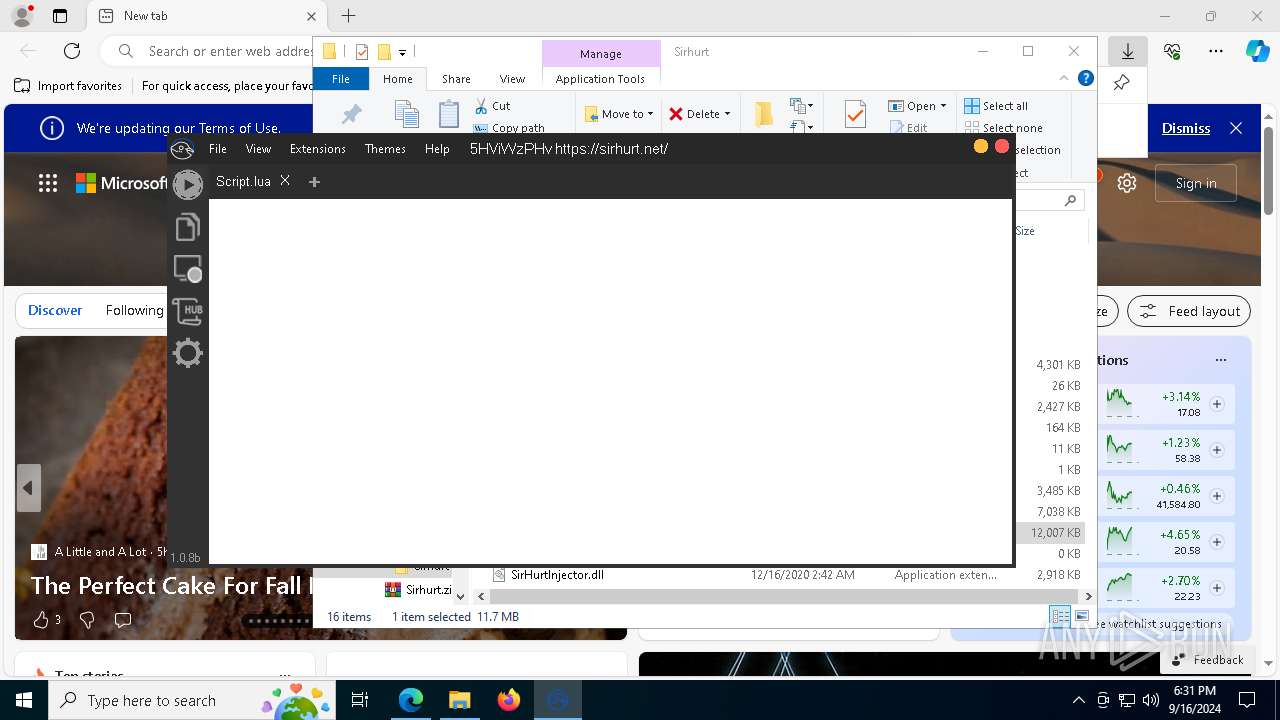The width and height of the screenshot is (1280, 720).
Task: Go to previous story arrow
Action: click(28, 488)
